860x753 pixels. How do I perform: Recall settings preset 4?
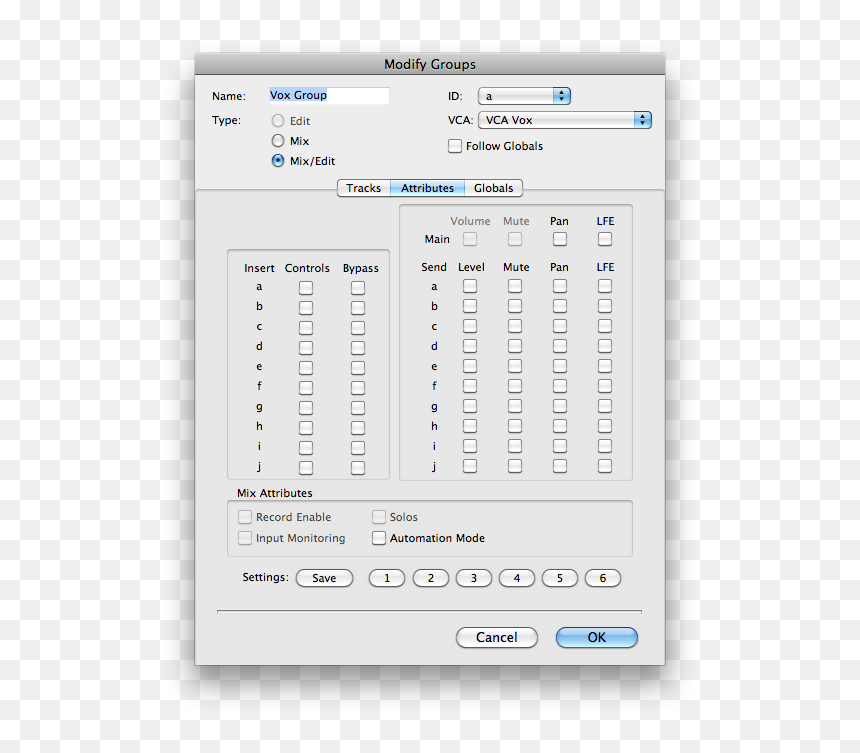(517, 578)
